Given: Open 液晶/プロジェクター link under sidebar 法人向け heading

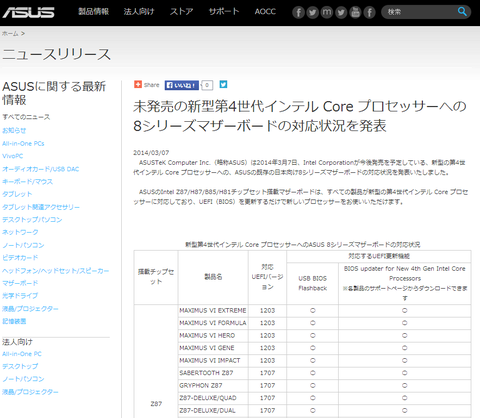Looking at the screenshot, I should pyautogui.click(x=30, y=392).
